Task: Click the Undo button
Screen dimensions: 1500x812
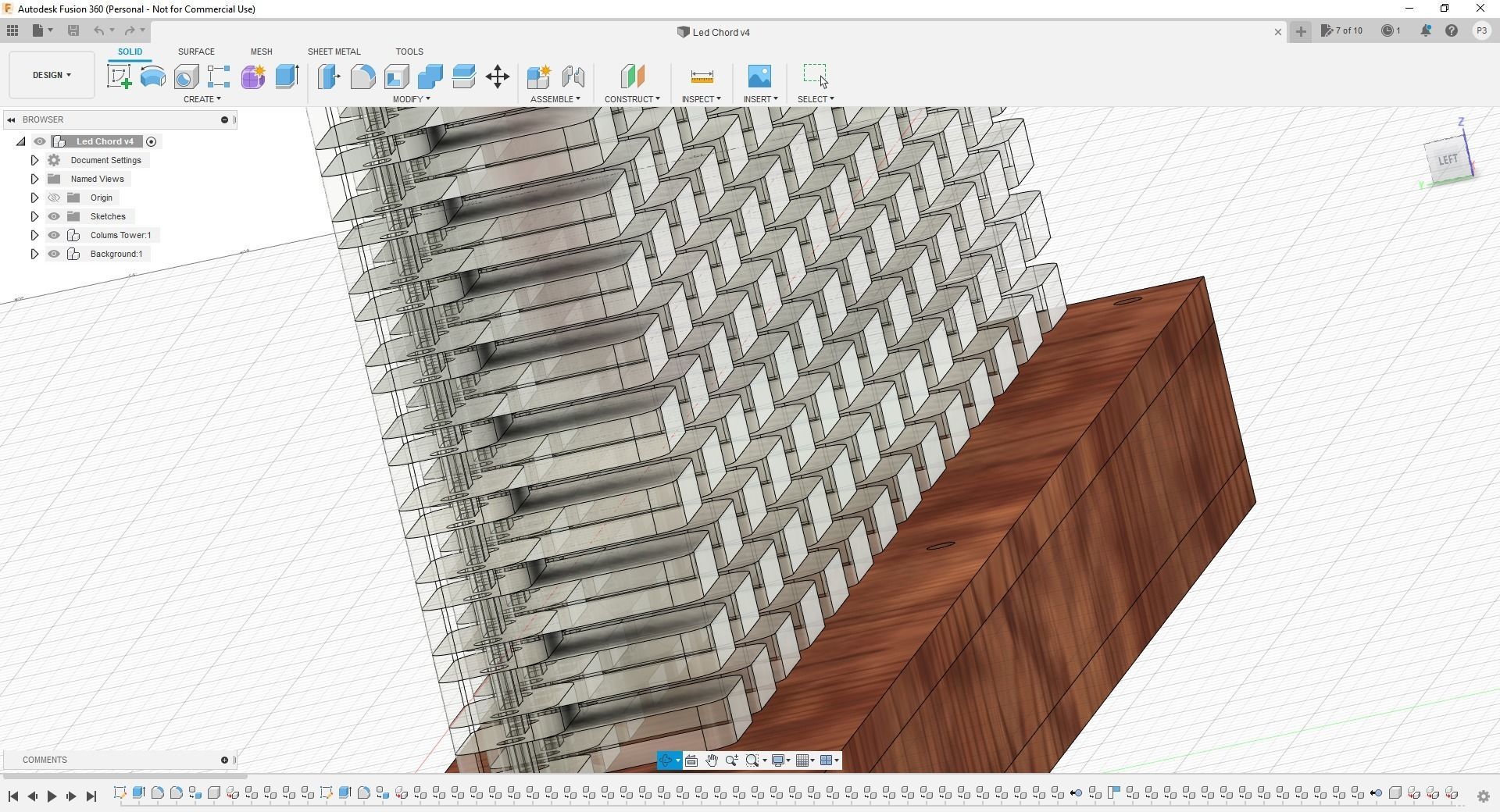Action: pyautogui.click(x=99, y=30)
